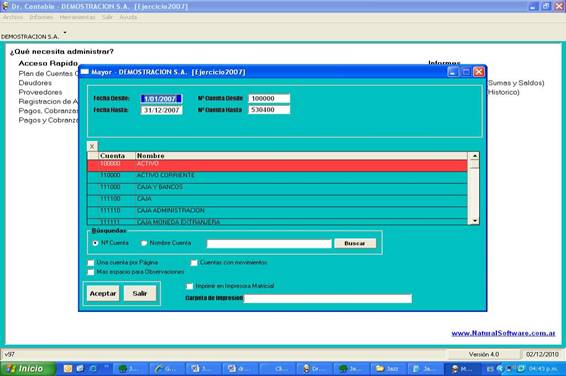Enable Cuentas con movimientos checkbox
This screenshot has height=376, width=566.
coord(194,263)
